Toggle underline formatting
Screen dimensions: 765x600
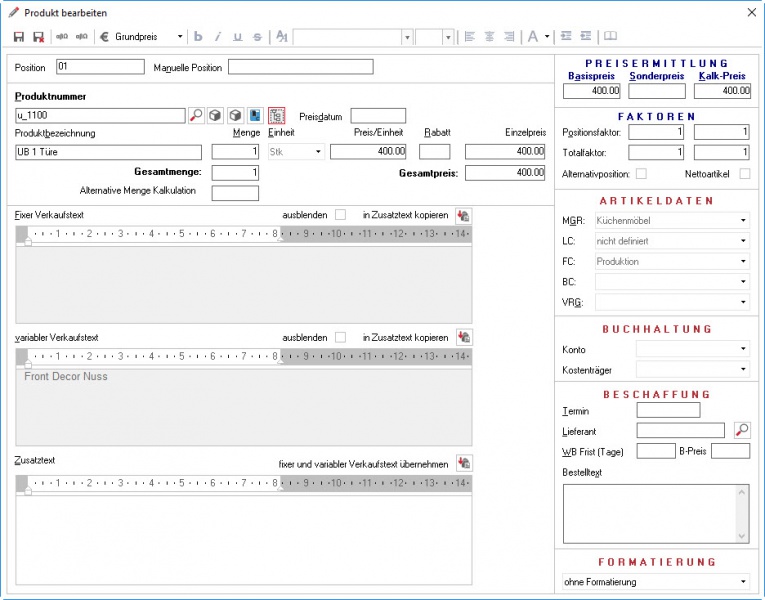click(x=238, y=37)
